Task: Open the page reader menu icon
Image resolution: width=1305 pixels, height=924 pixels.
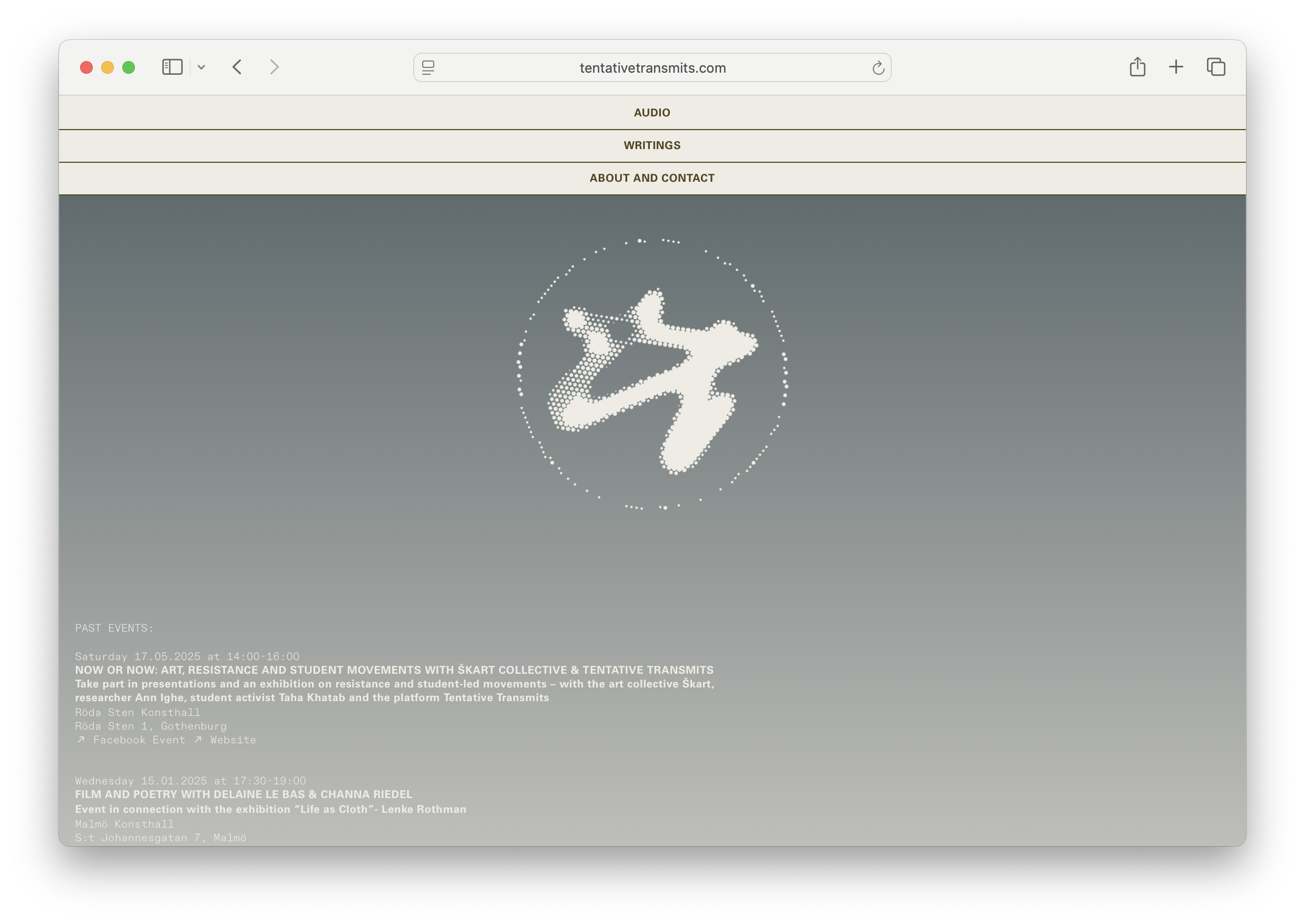Action: [x=428, y=68]
